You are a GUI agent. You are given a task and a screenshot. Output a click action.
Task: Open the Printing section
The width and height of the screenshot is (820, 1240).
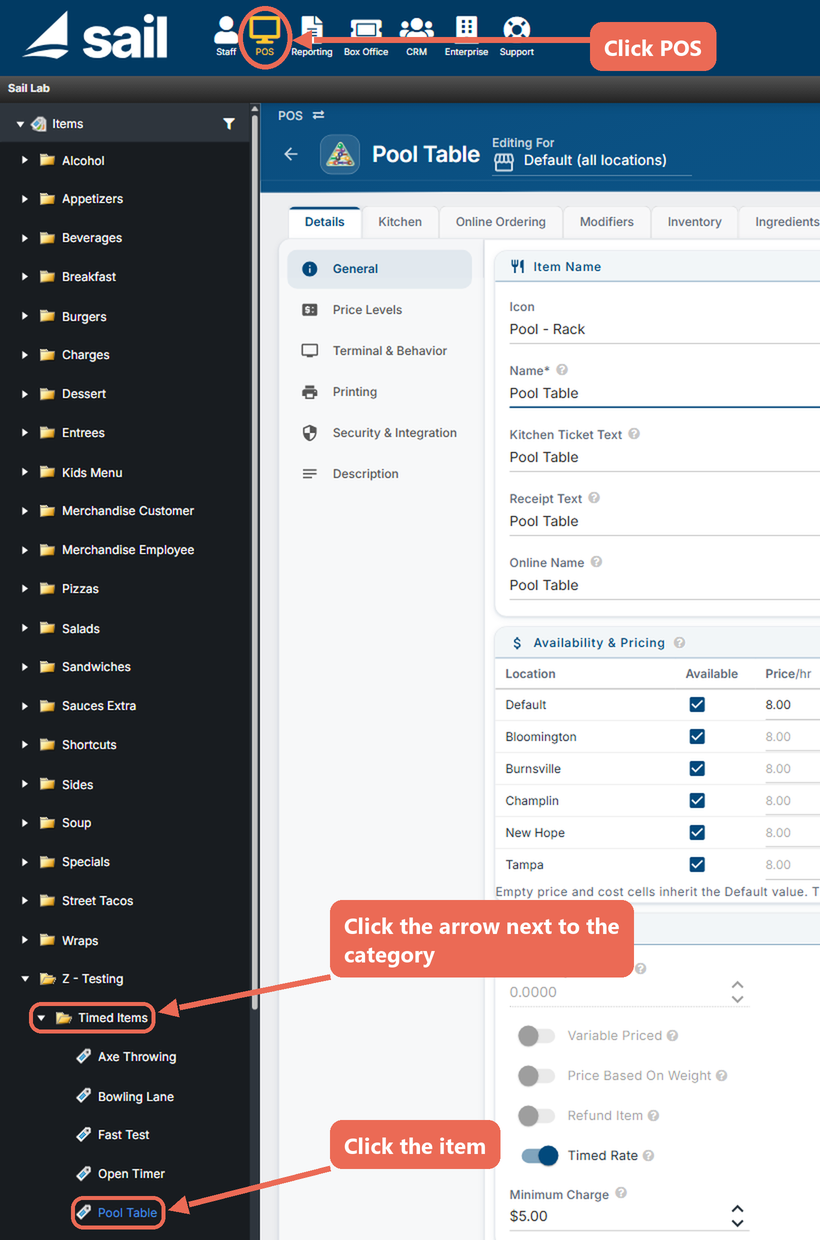coord(379,392)
